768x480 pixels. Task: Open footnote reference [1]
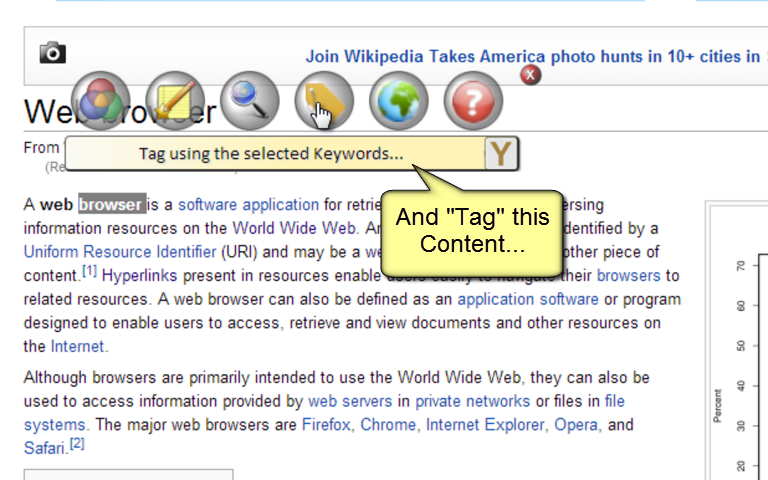pos(89,270)
